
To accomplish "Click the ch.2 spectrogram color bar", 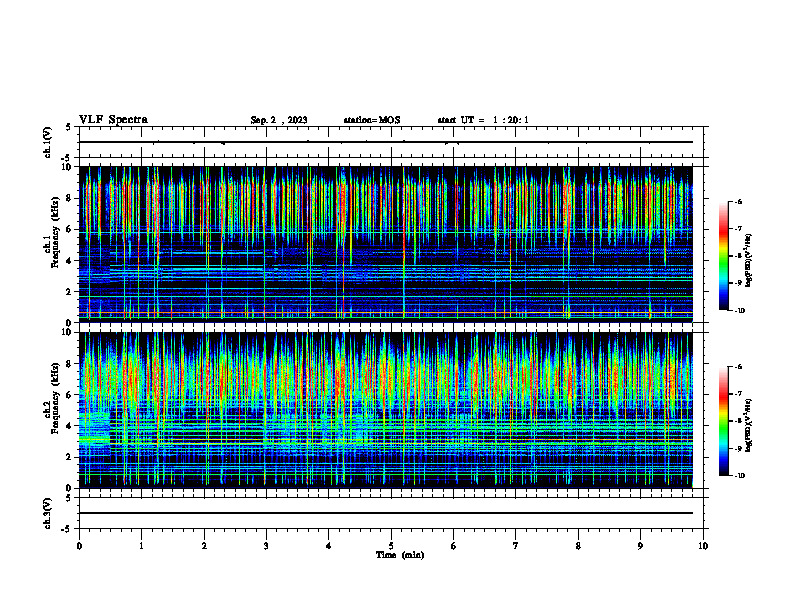I will (724, 421).
